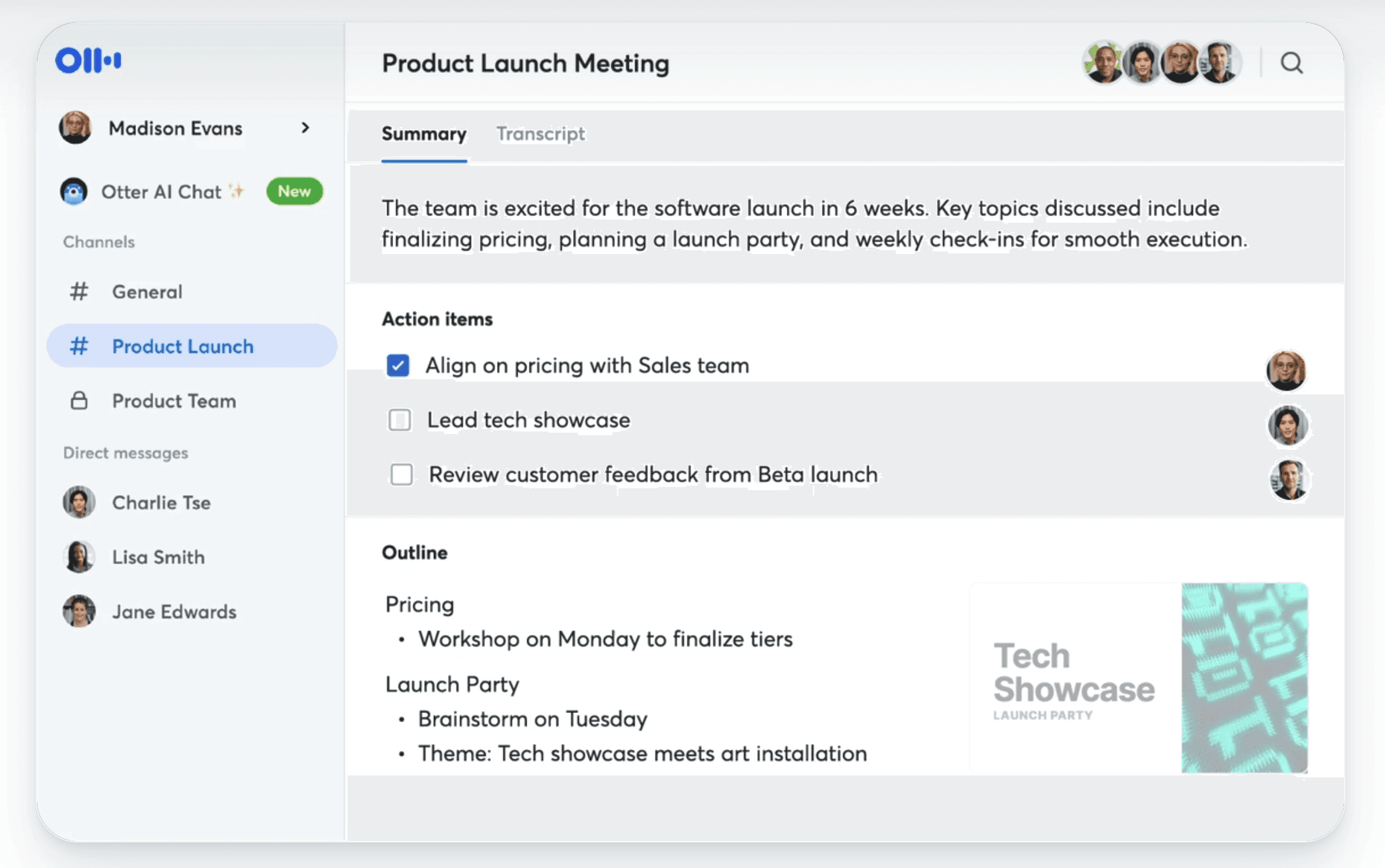Click 'Workshop on Monday to finalize tiers'
The image size is (1385, 868).
(x=605, y=639)
